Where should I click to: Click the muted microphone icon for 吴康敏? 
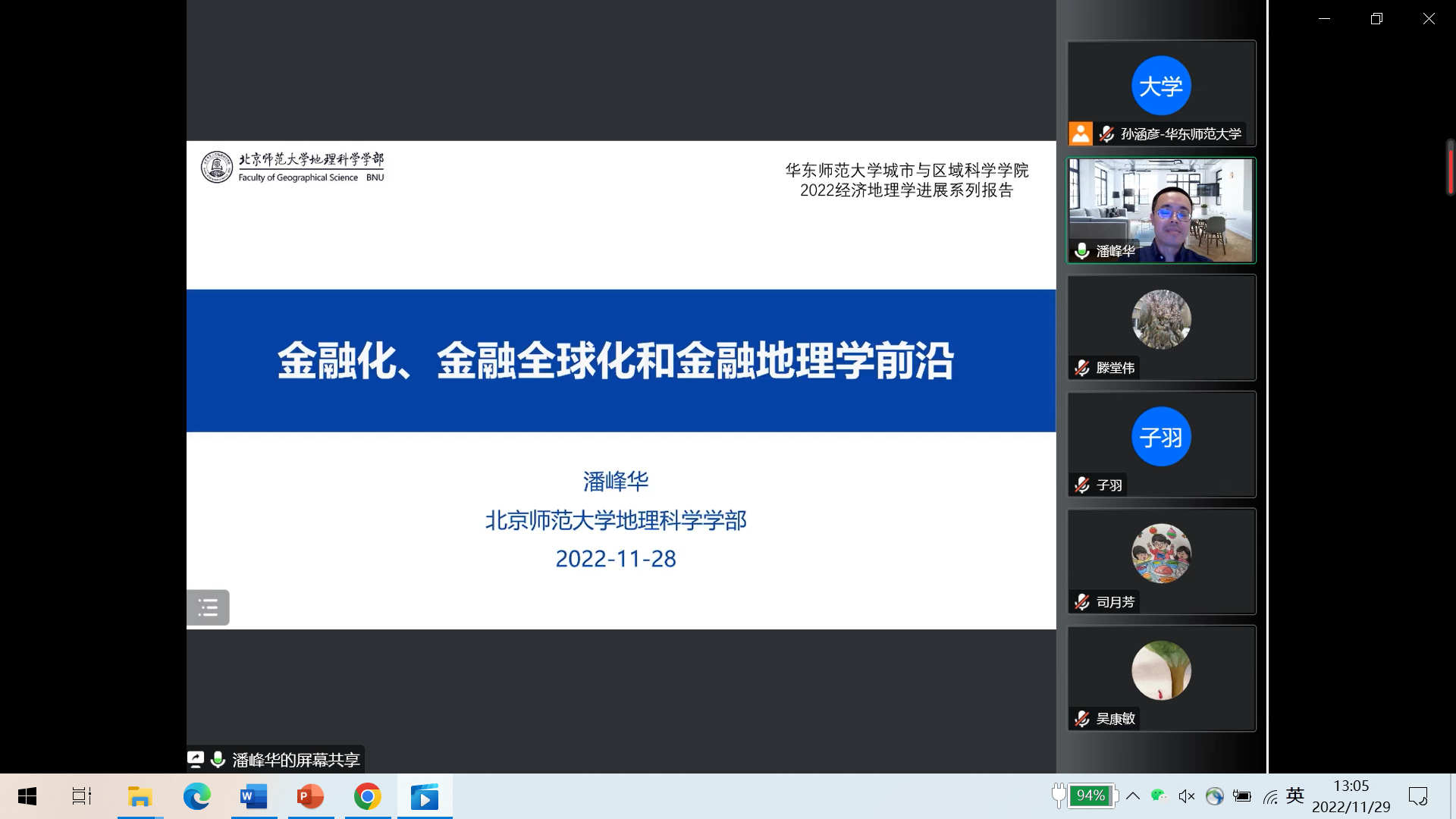(x=1082, y=718)
